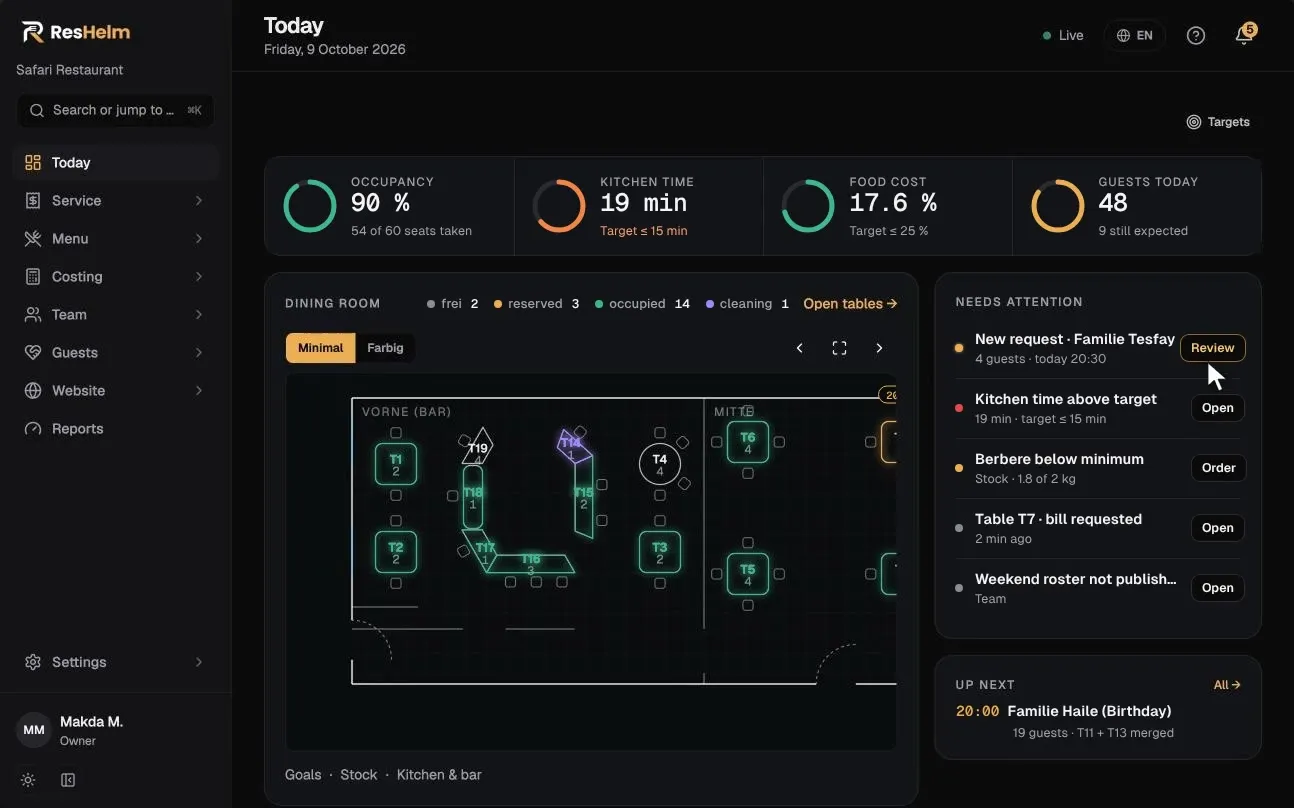The image size is (1294, 808).
Task: Select table T3 on the floor plan
Action: click(660, 552)
